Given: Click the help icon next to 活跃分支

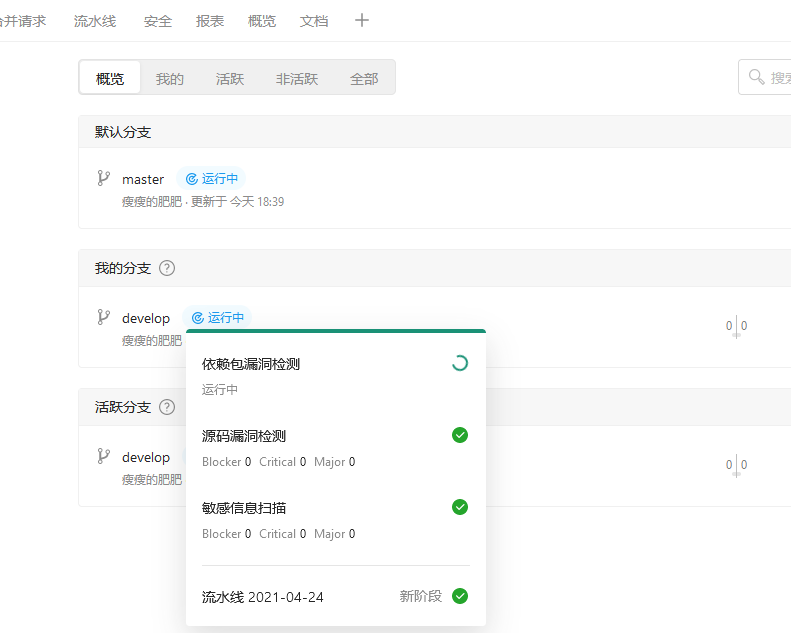Looking at the screenshot, I should pyautogui.click(x=167, y=407).
